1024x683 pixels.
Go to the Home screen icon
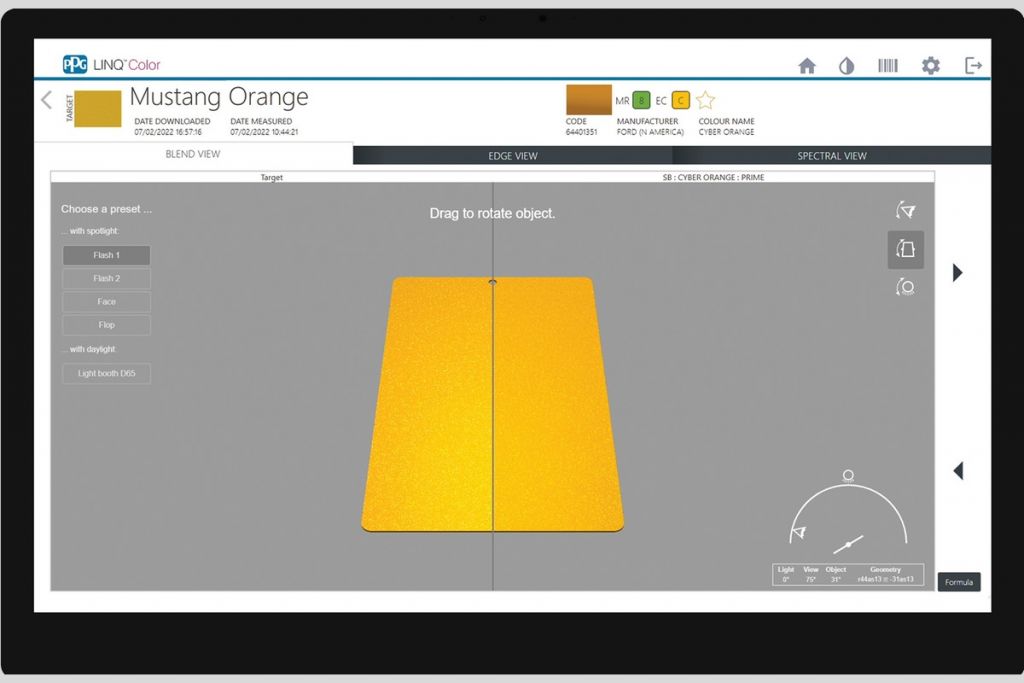tap(807, 66)
